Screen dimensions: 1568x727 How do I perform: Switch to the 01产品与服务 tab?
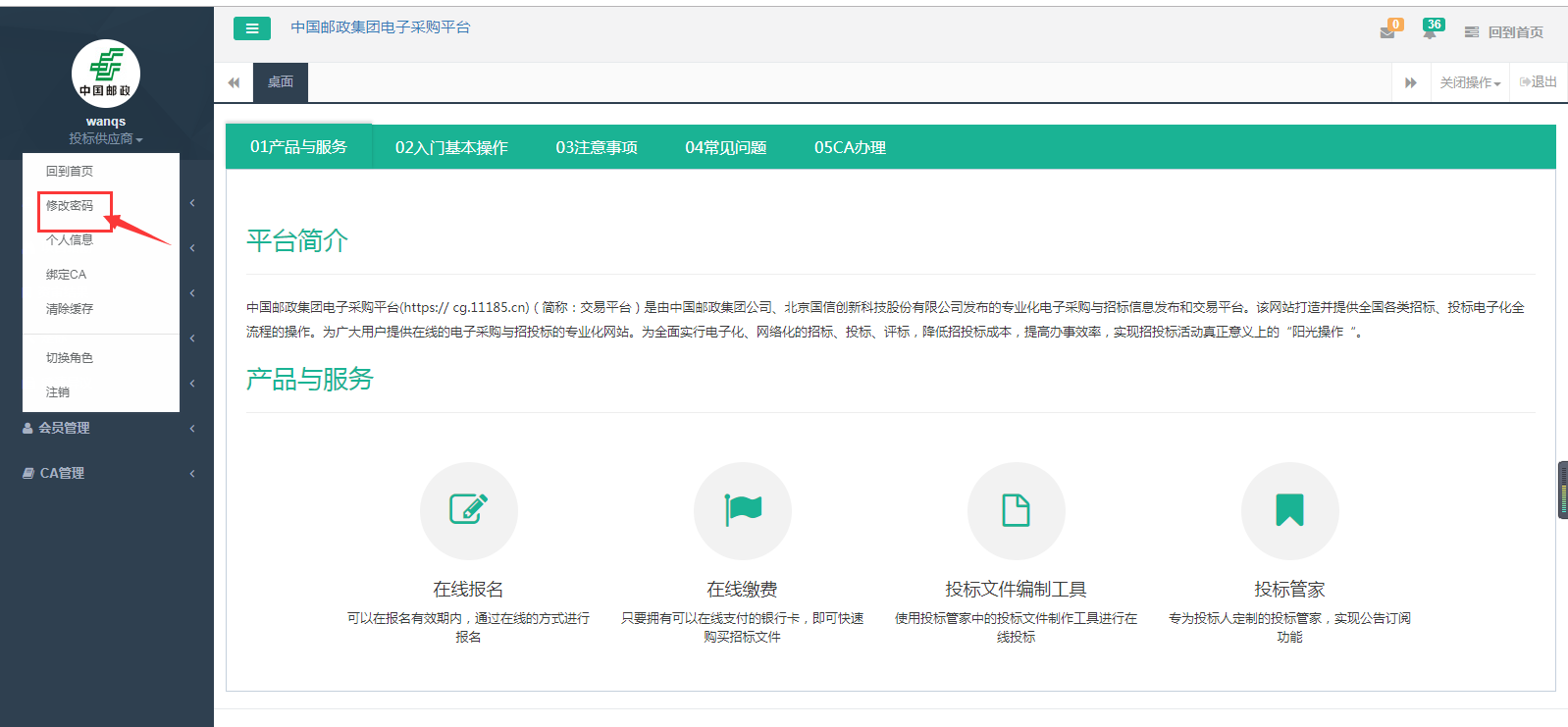(x=298, y=146)
